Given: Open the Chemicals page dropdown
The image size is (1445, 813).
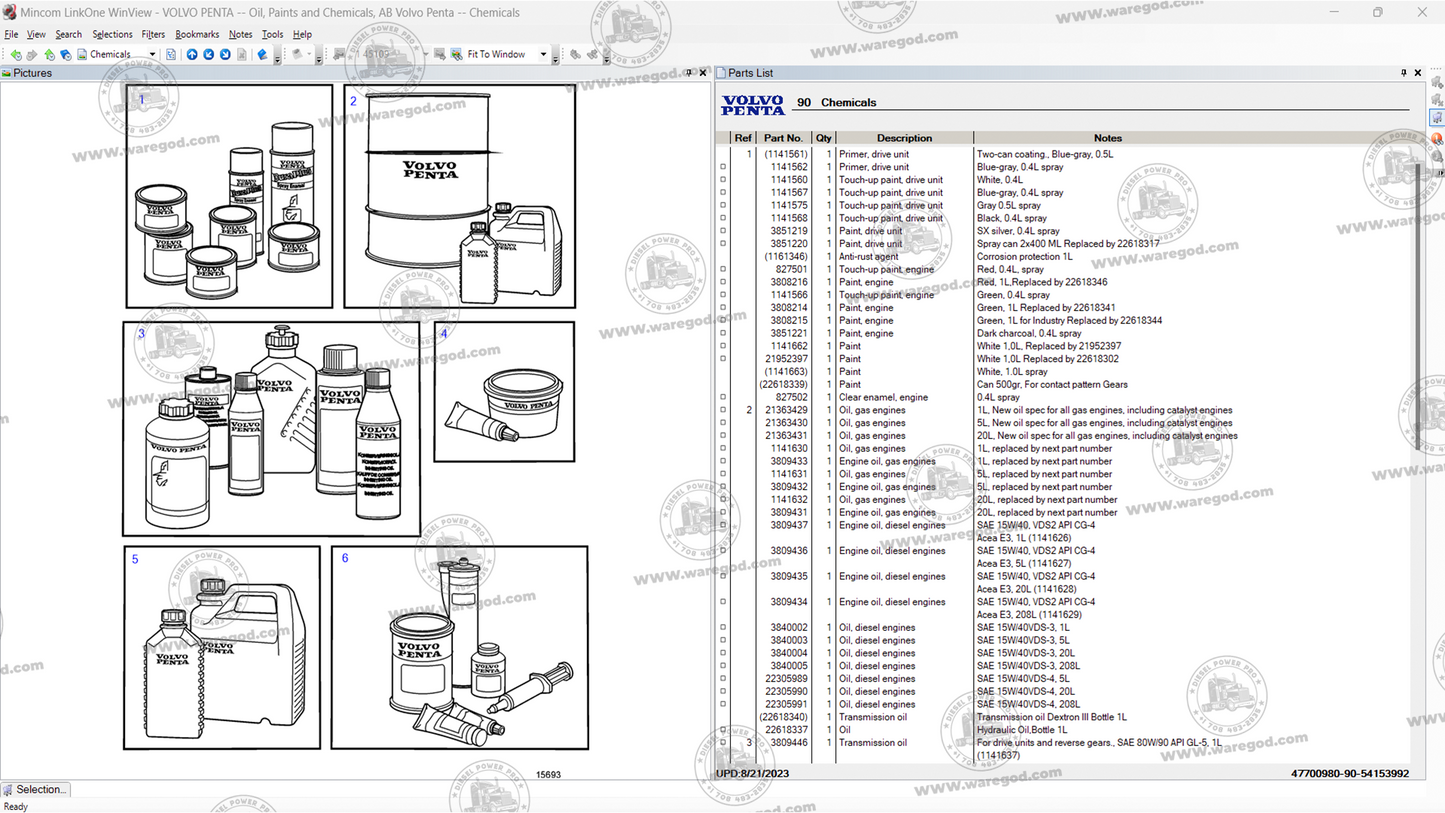Looking at the screenshot, I should click(152, 54).
